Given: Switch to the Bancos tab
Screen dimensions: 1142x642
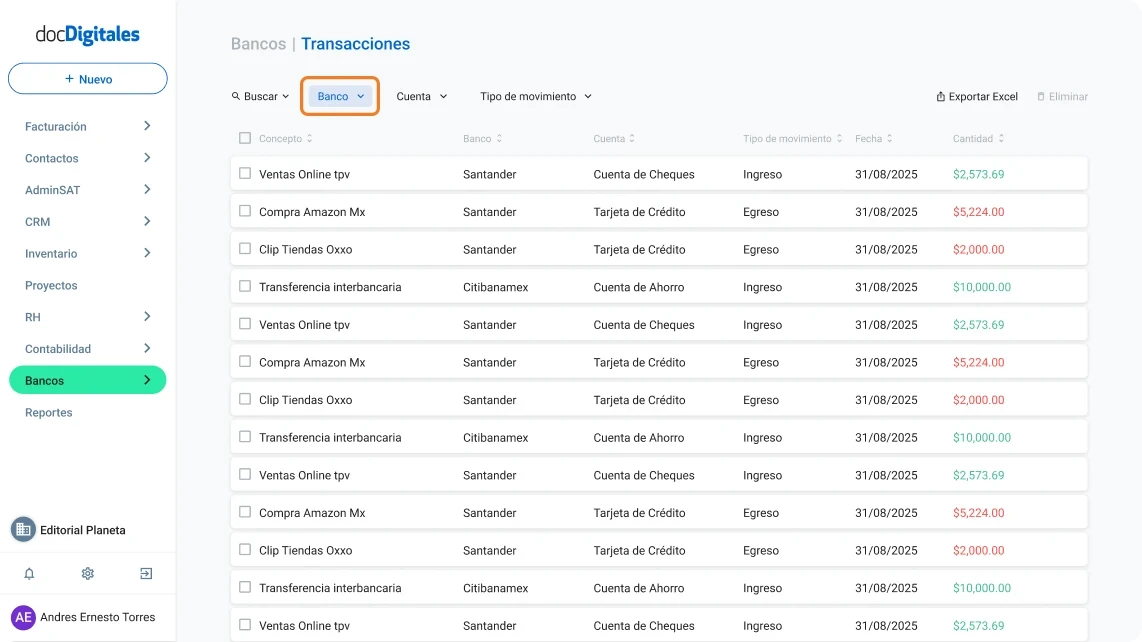Looking at the screenshot, I should click(x=87, y=380).
